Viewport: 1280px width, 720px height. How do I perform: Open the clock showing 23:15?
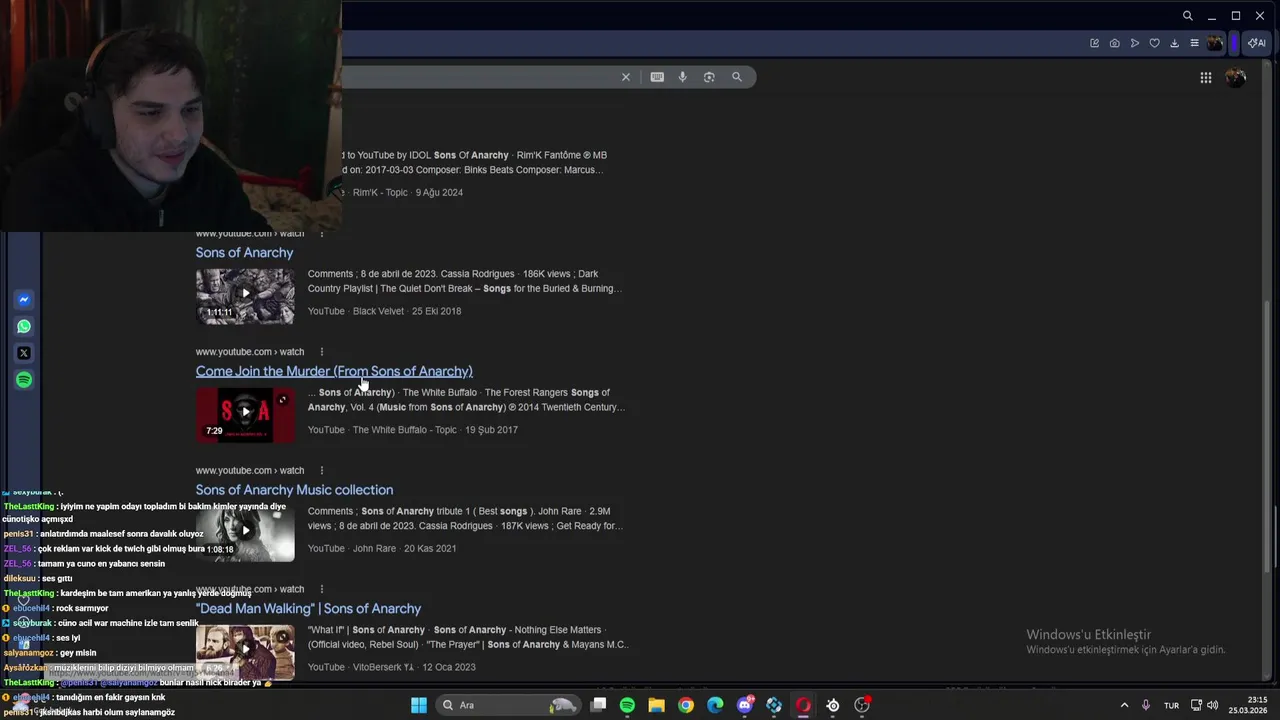coord(1249,705)
